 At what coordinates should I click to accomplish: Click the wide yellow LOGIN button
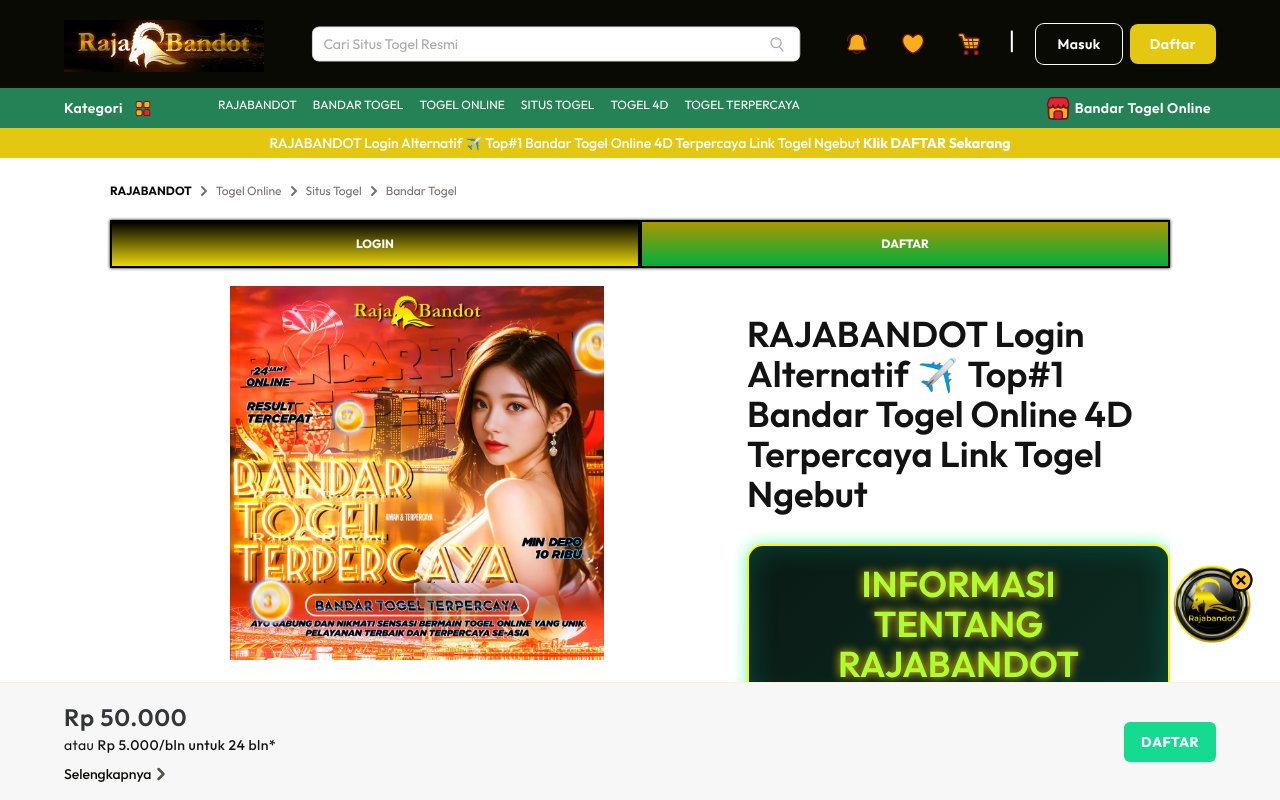click(x=375, y=244)
